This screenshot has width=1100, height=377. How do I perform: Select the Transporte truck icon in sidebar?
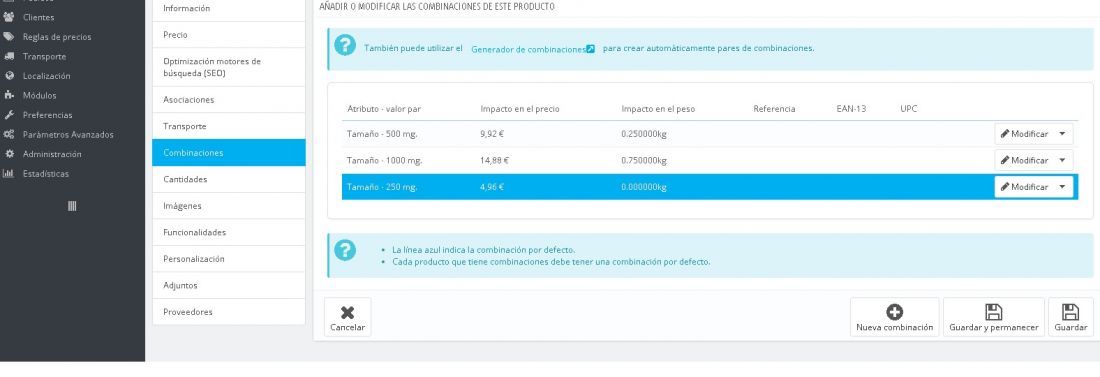coord(9,56)
